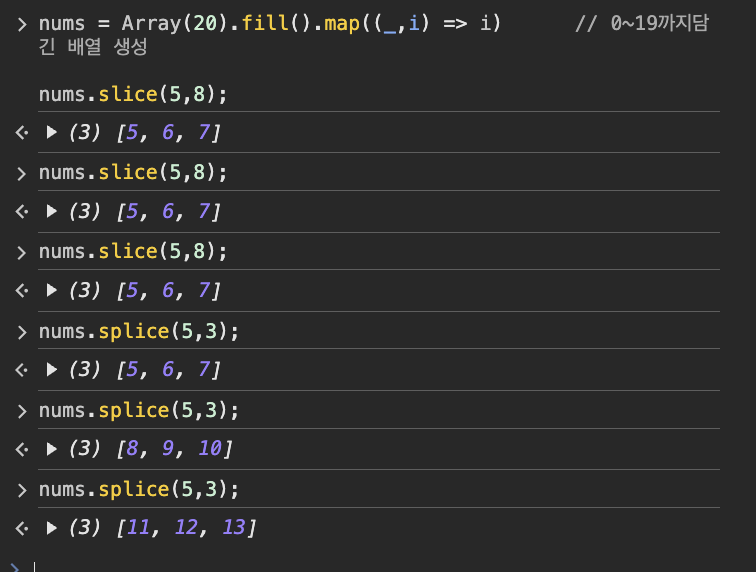Click the return arrow icon beside [11, 12, 13]

(x=22, y=529)
